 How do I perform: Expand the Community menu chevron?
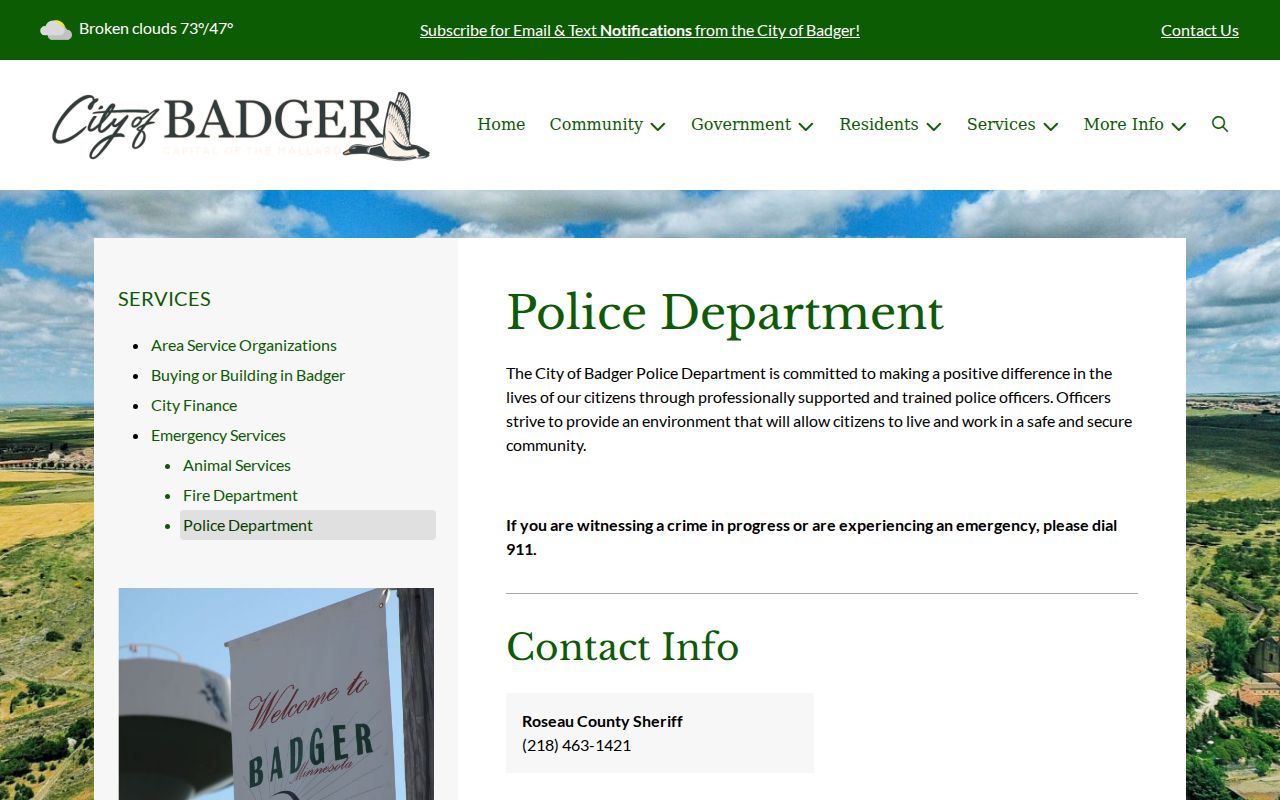point(658,126)
